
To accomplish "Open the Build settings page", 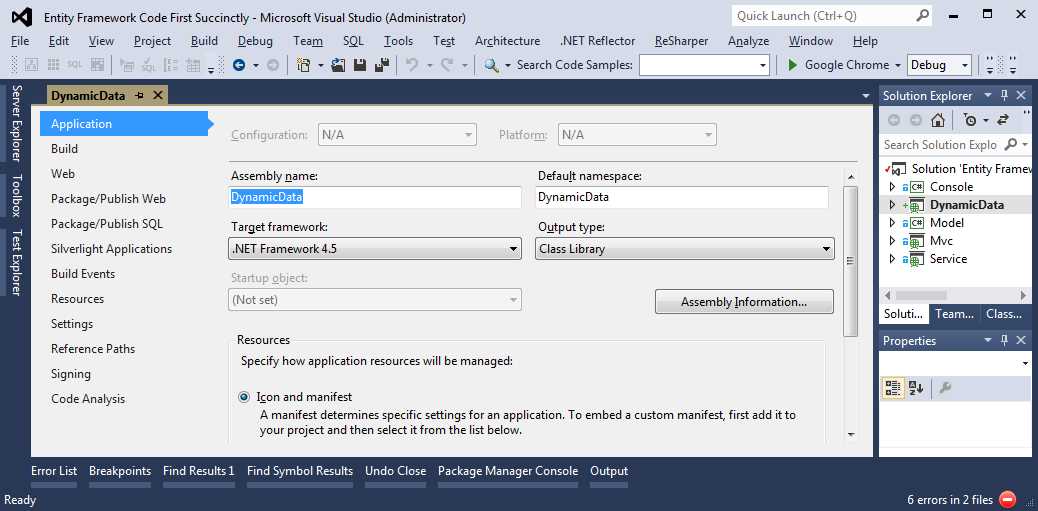I will [x=64, y=149].
